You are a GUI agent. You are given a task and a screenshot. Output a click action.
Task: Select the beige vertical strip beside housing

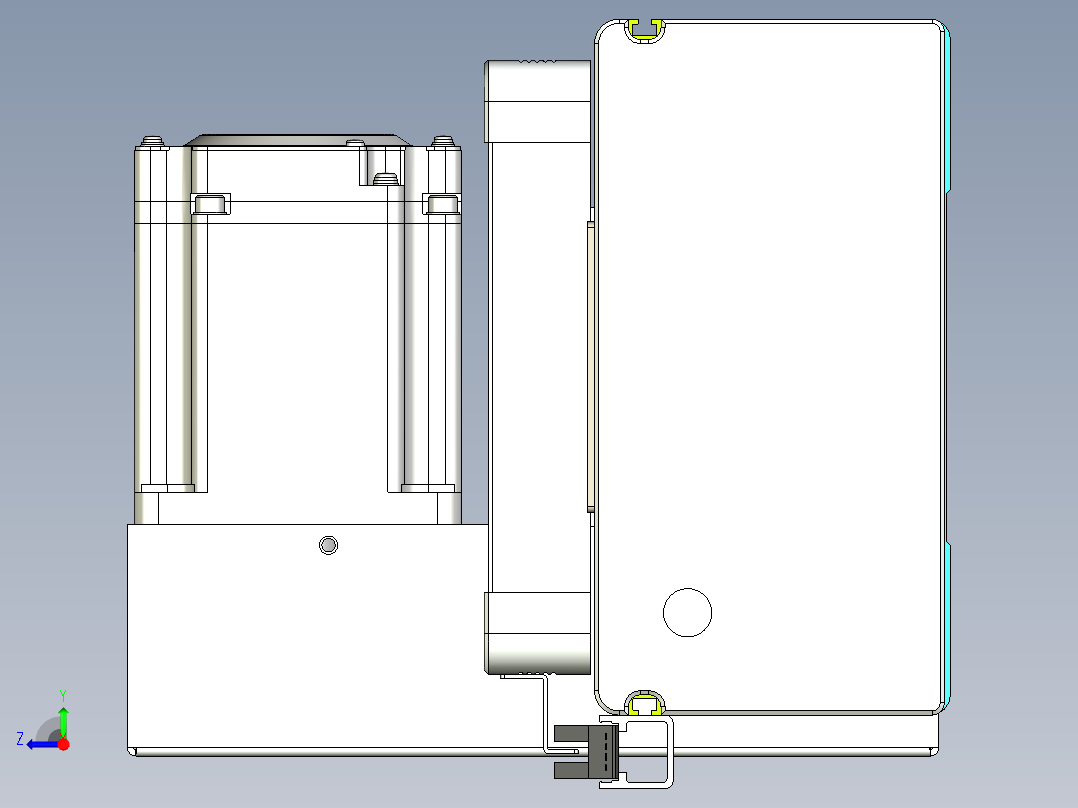[x=591, y=367]
